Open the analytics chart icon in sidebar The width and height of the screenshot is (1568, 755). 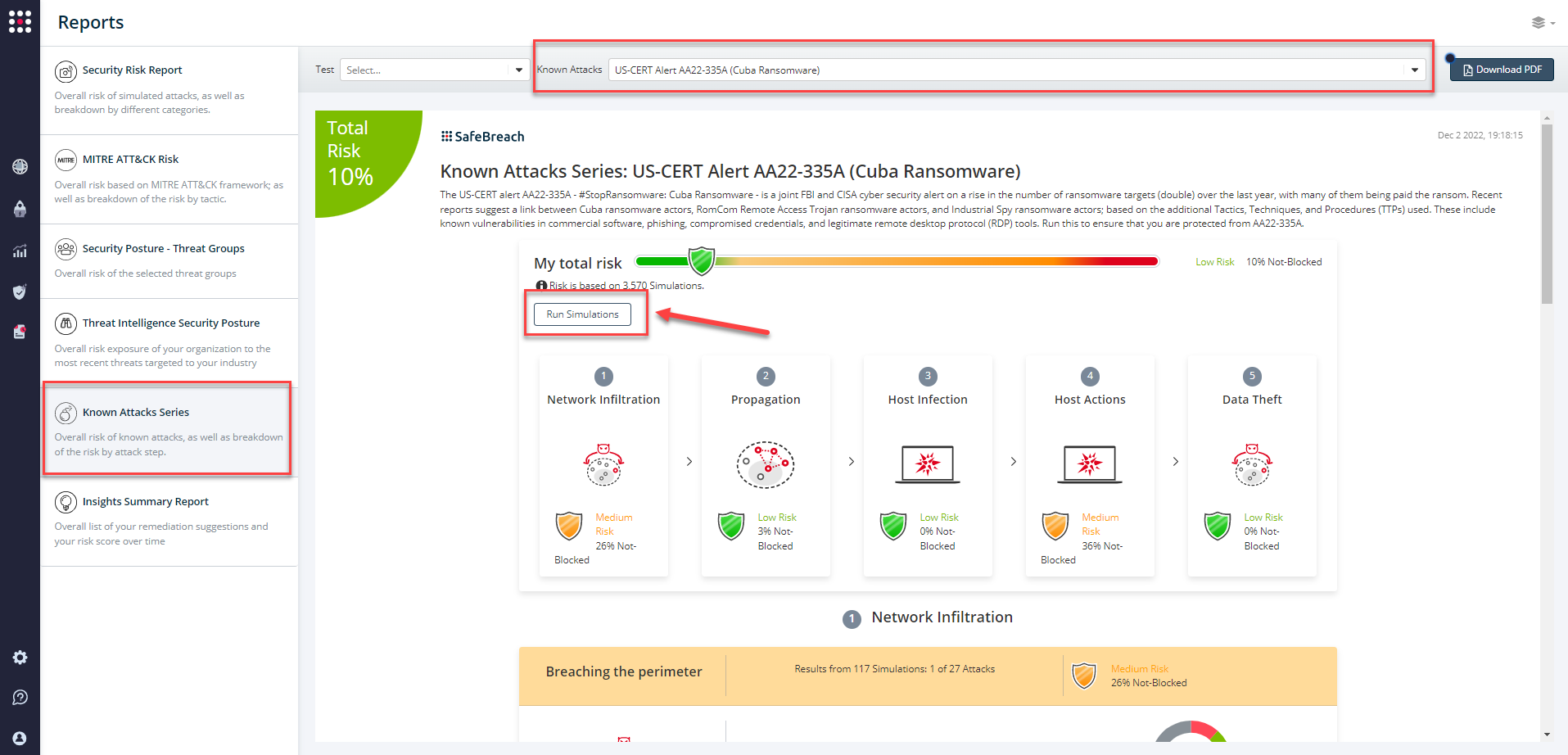click(20, 251)
